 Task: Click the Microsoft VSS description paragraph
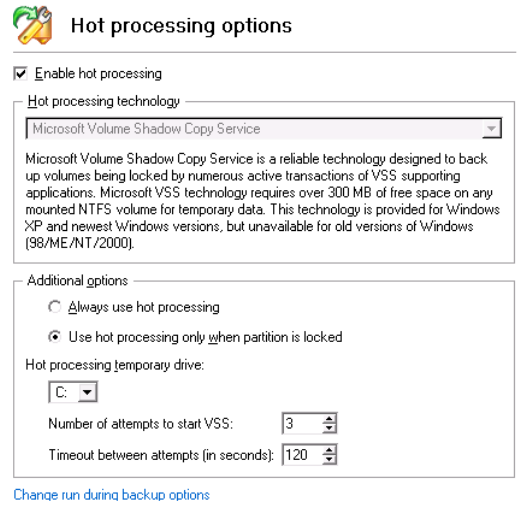click(263, 201)
